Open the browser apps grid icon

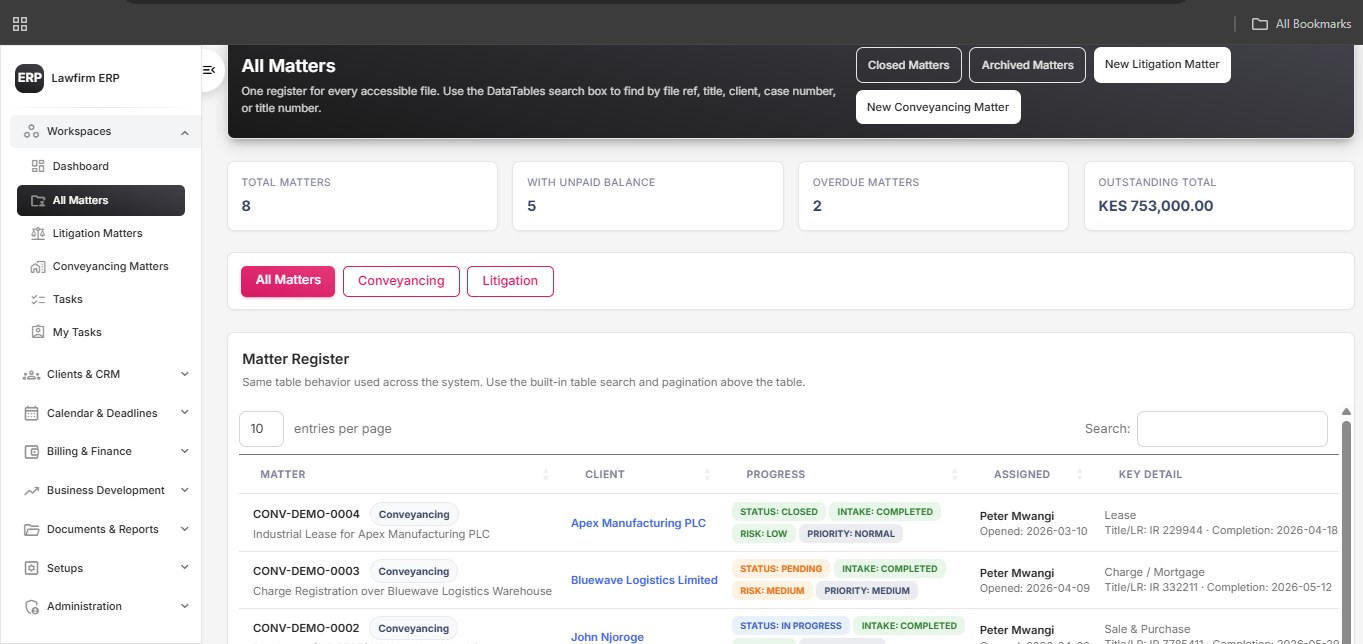tap(20, 24)
